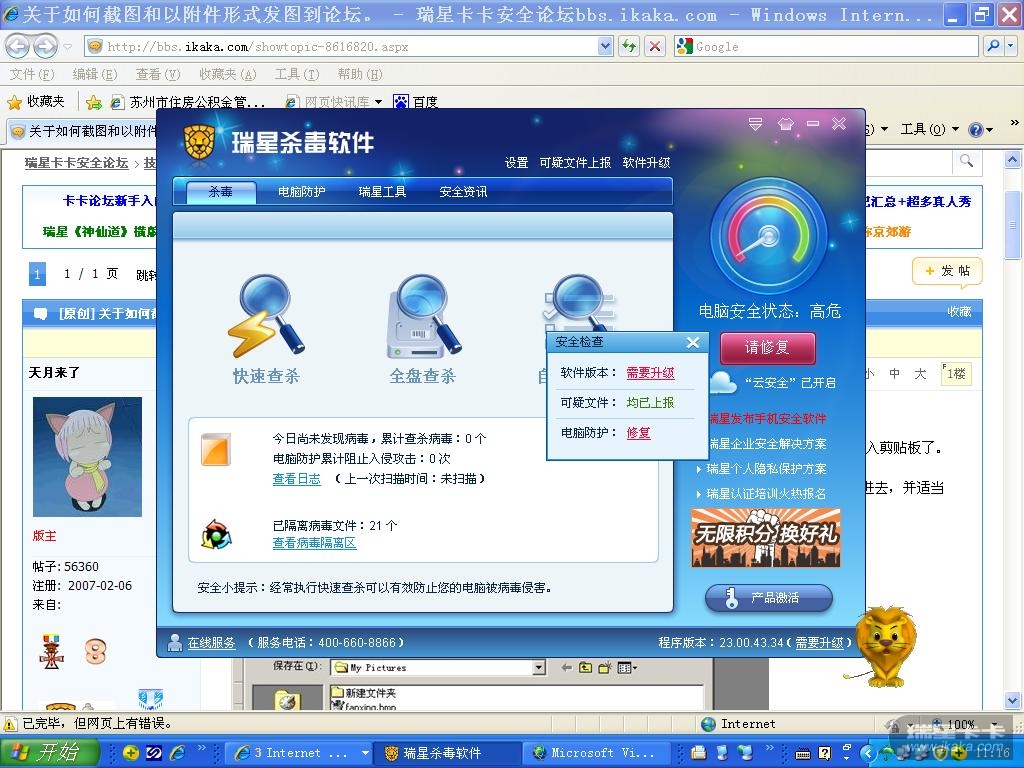Open the 百度 favorites bar shortcut
Image resolution: width=1024 pixels, height=768 pixels.
415,102
